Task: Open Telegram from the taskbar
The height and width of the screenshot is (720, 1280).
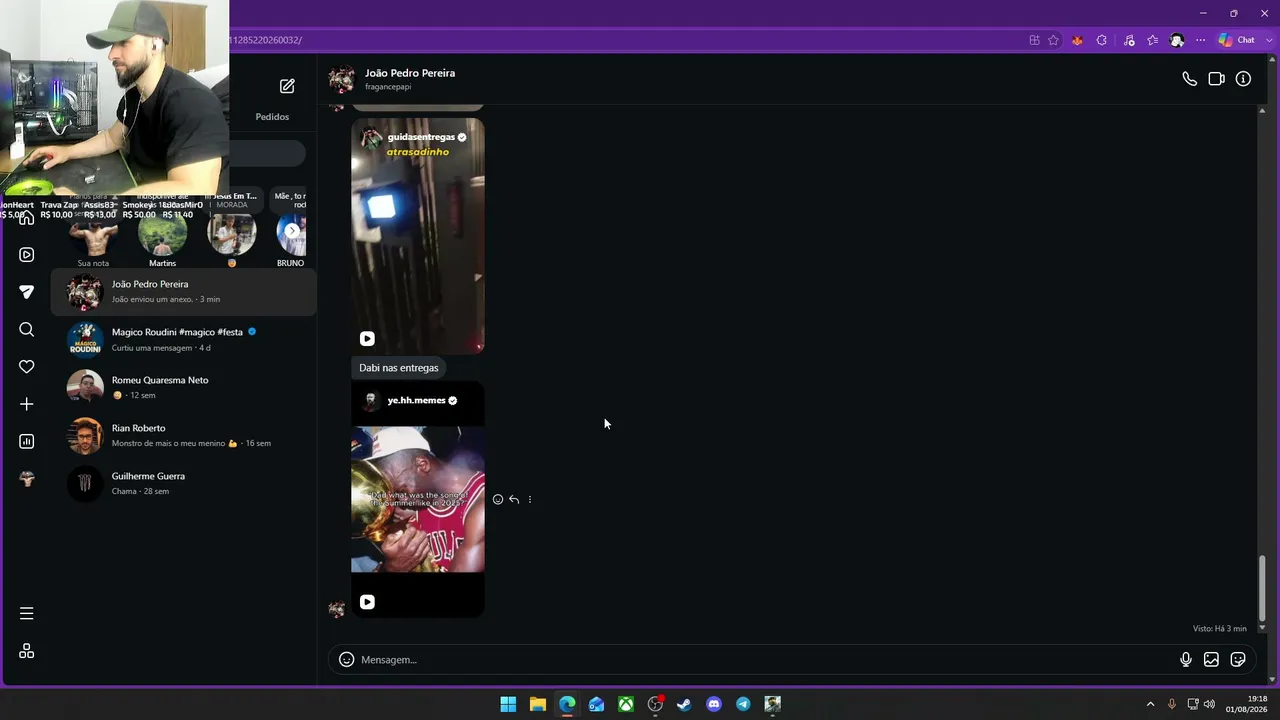Action: (x=743, y=704)
